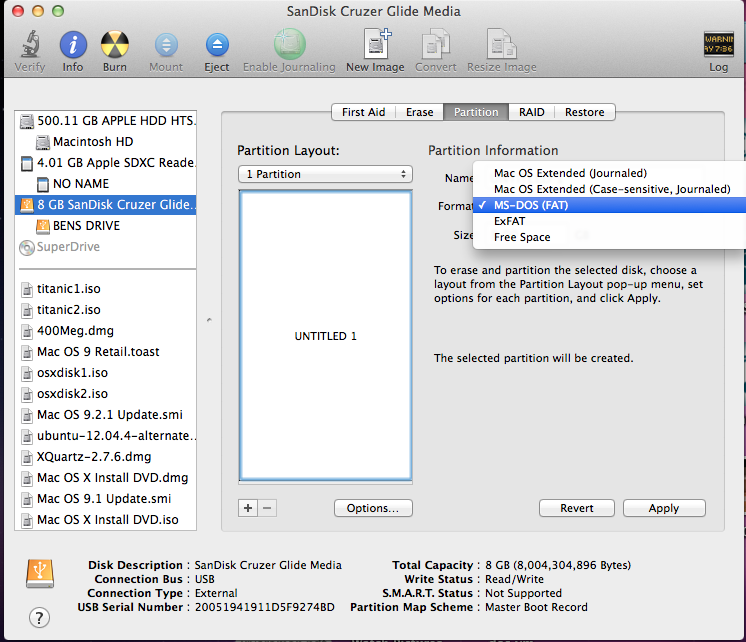746x642 pixels.
Task: Switch to the Erase tab
Action: point(420,112)
